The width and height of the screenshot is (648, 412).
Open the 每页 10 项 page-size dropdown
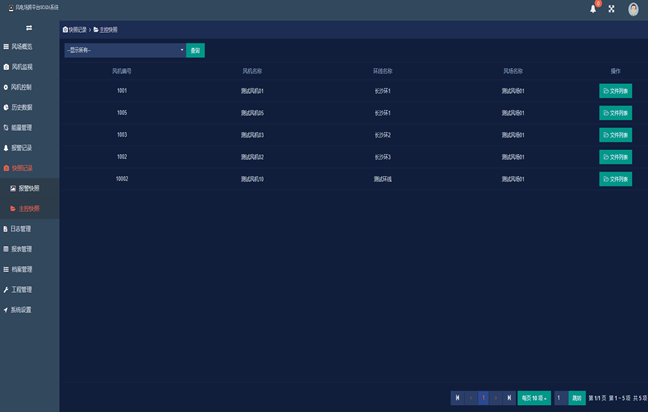(x=534, y=398)
